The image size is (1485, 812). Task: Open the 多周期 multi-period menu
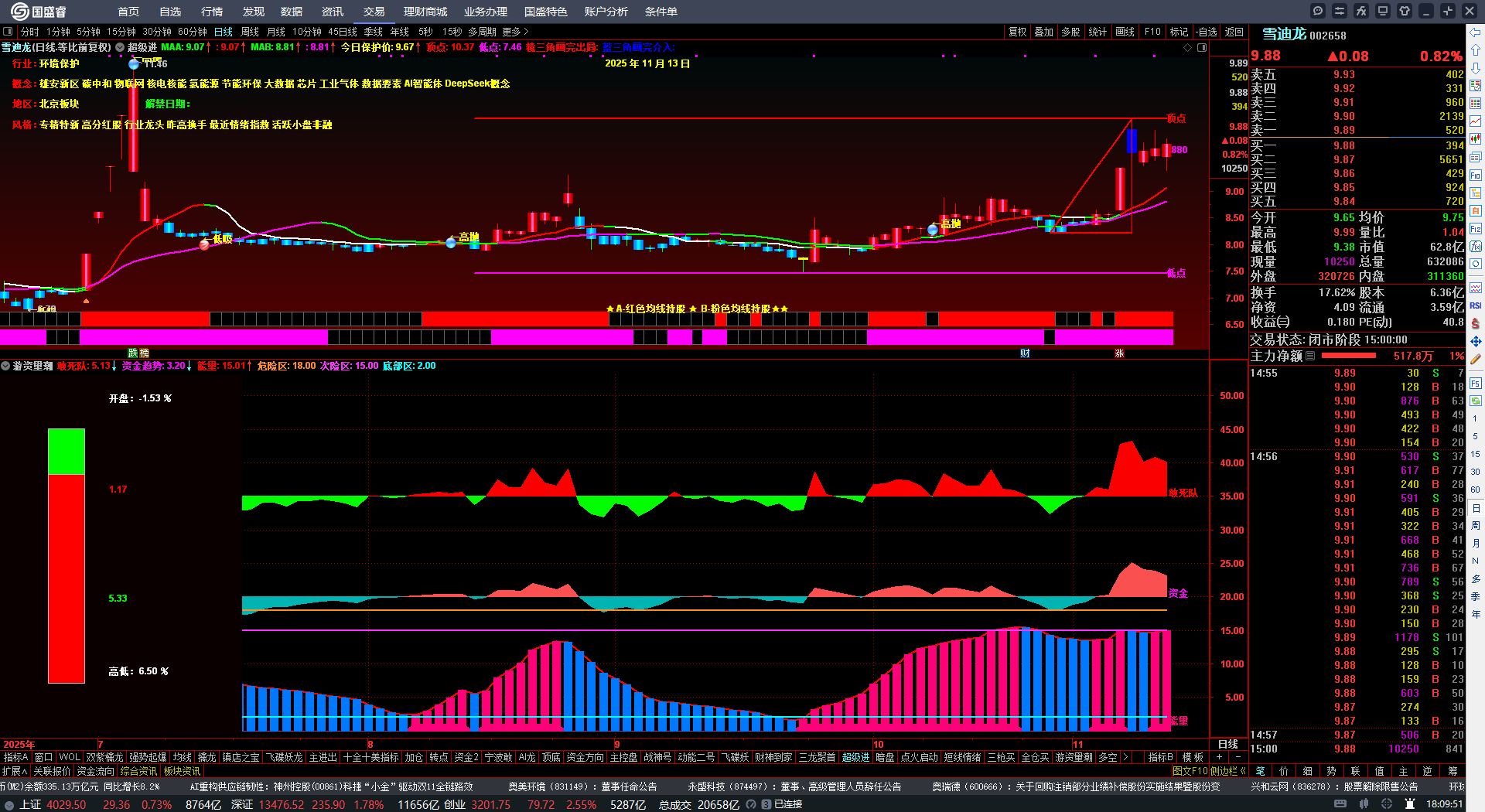[x=483, y=32]
